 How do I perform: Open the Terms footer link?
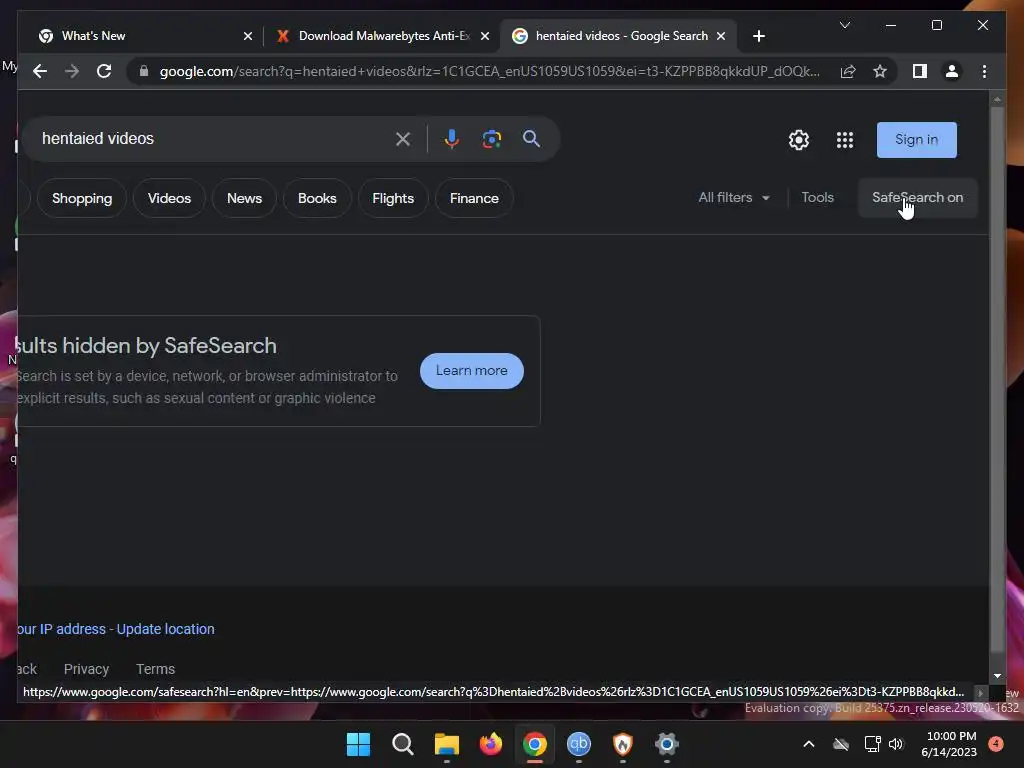[155, 669]
